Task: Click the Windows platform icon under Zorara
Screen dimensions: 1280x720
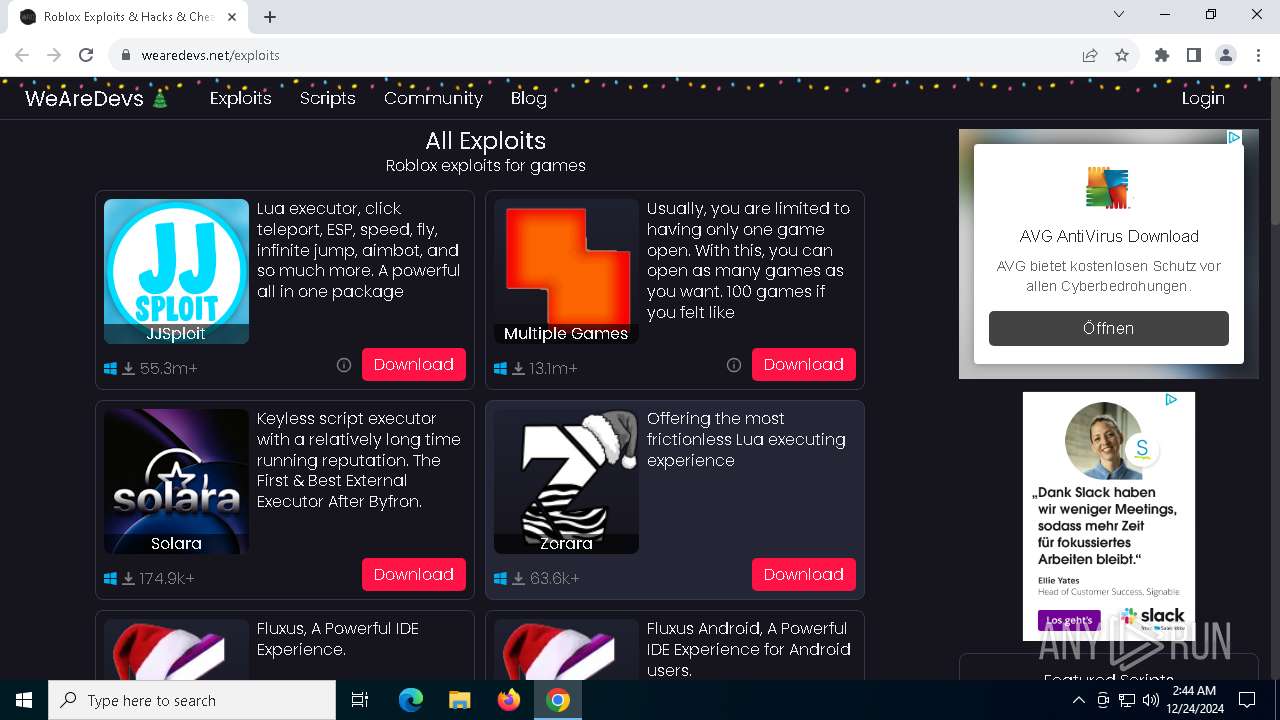Action: [501, 579]
